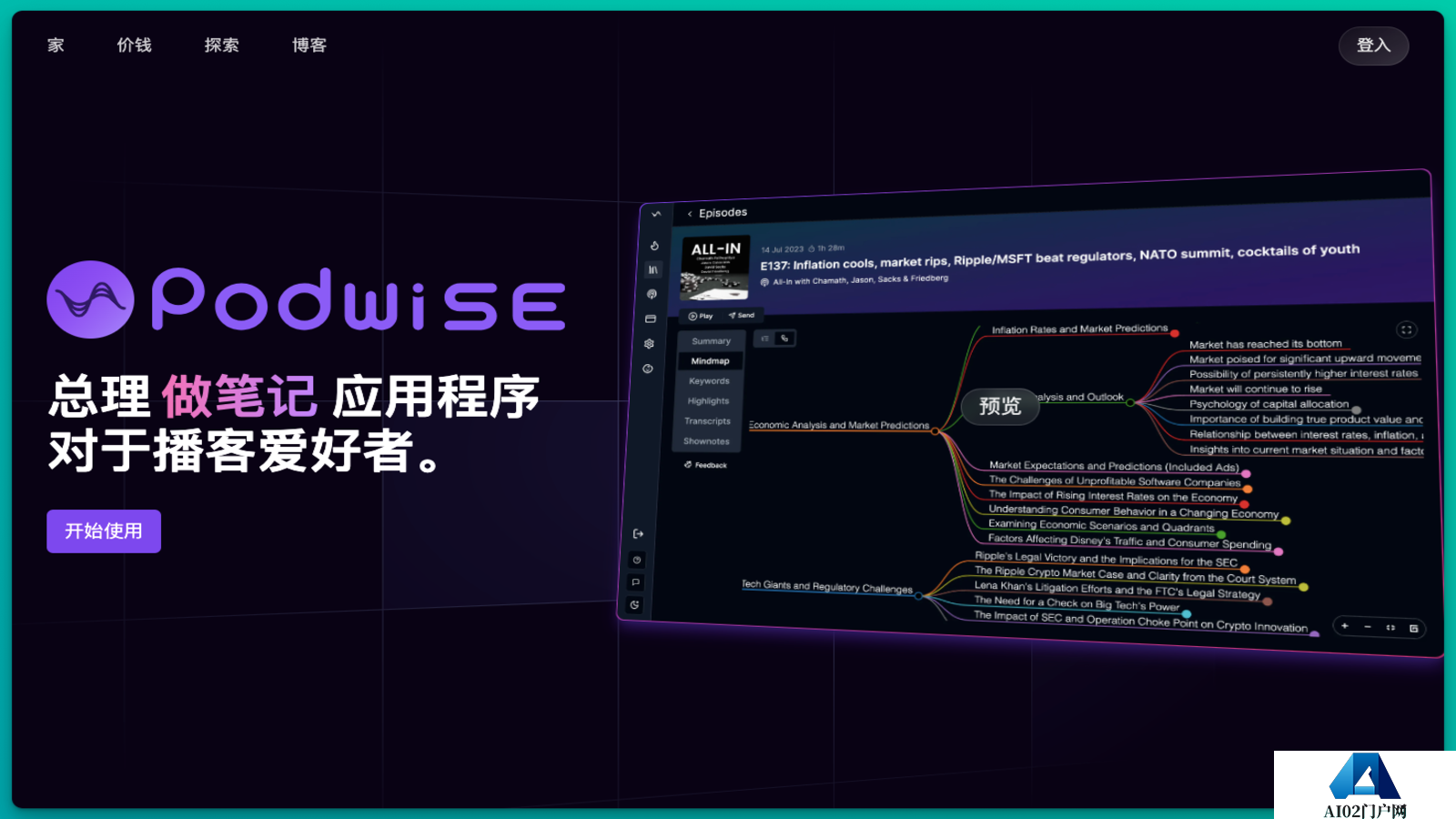This screenshot has height=819, width=1456.
Task: Click the logout arrow icon in sidebar
Action: 638,534
